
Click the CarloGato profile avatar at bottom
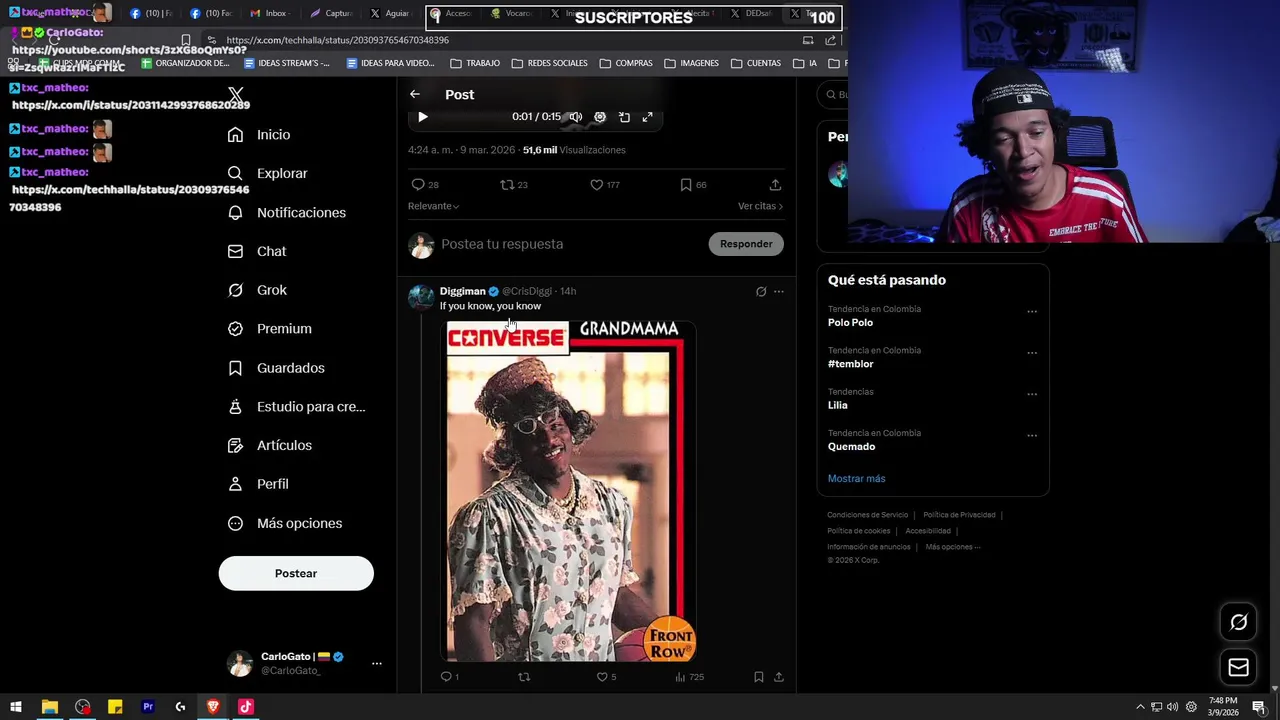click(x=240, y=663)
